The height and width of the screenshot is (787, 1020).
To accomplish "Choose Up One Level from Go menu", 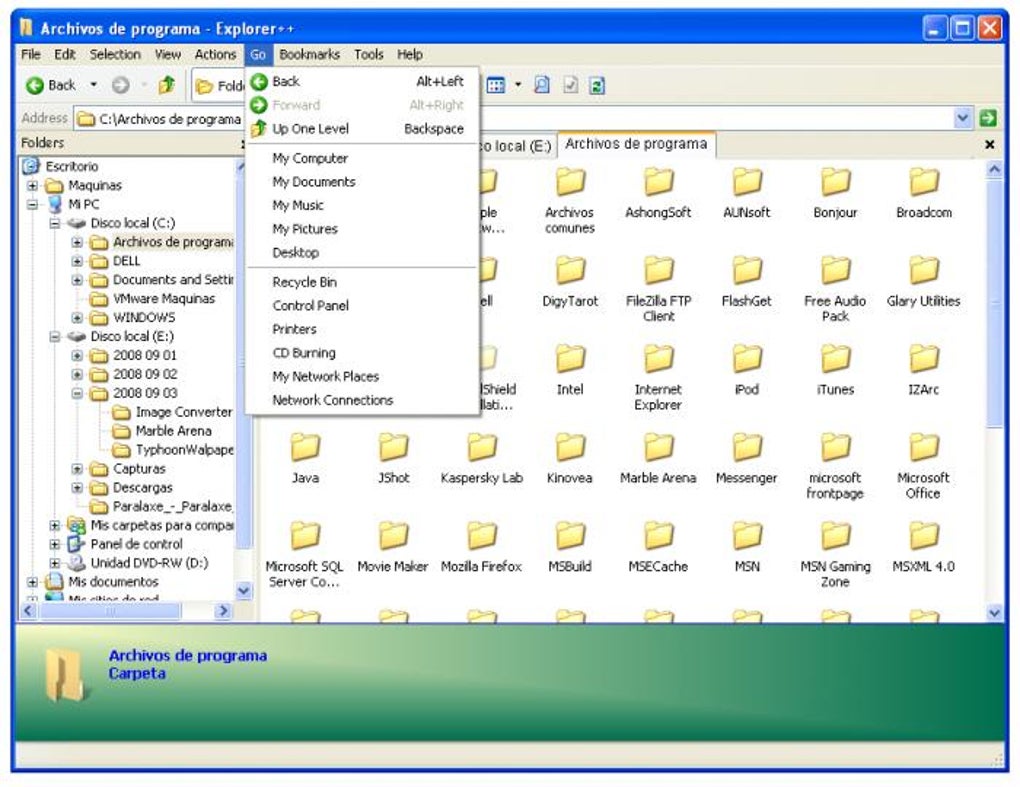I will [362, 129].
